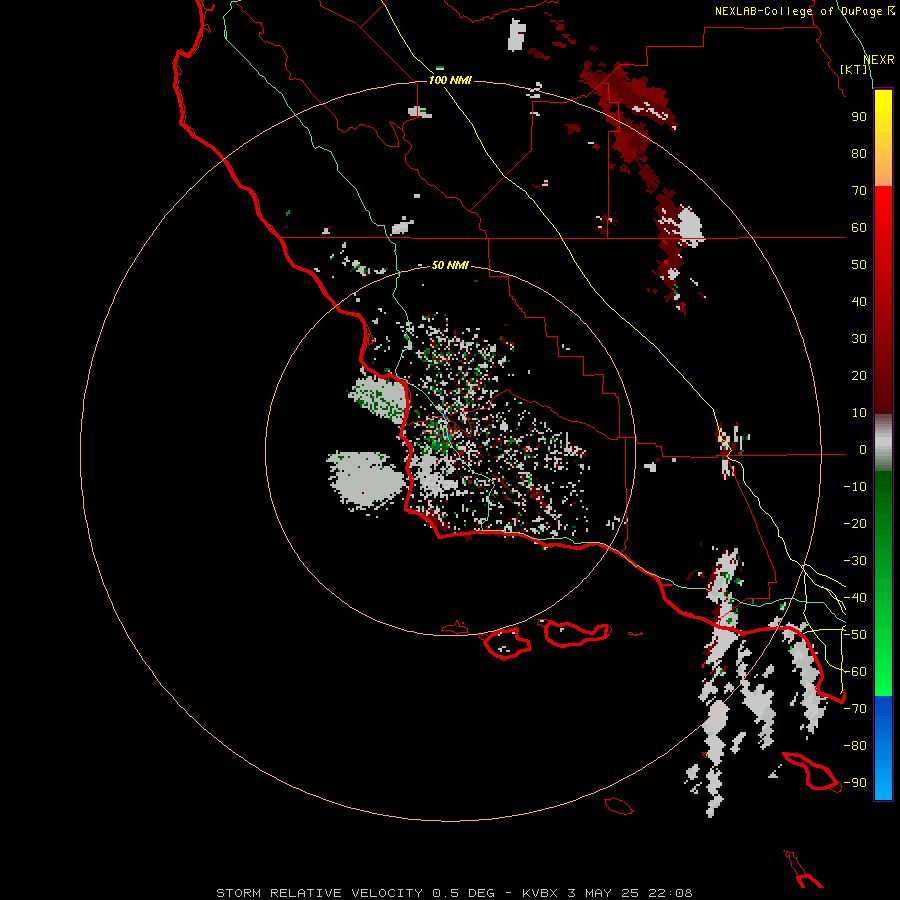
Task: Click the -60 value on velocity scale
Action: [x=855, y=672]
